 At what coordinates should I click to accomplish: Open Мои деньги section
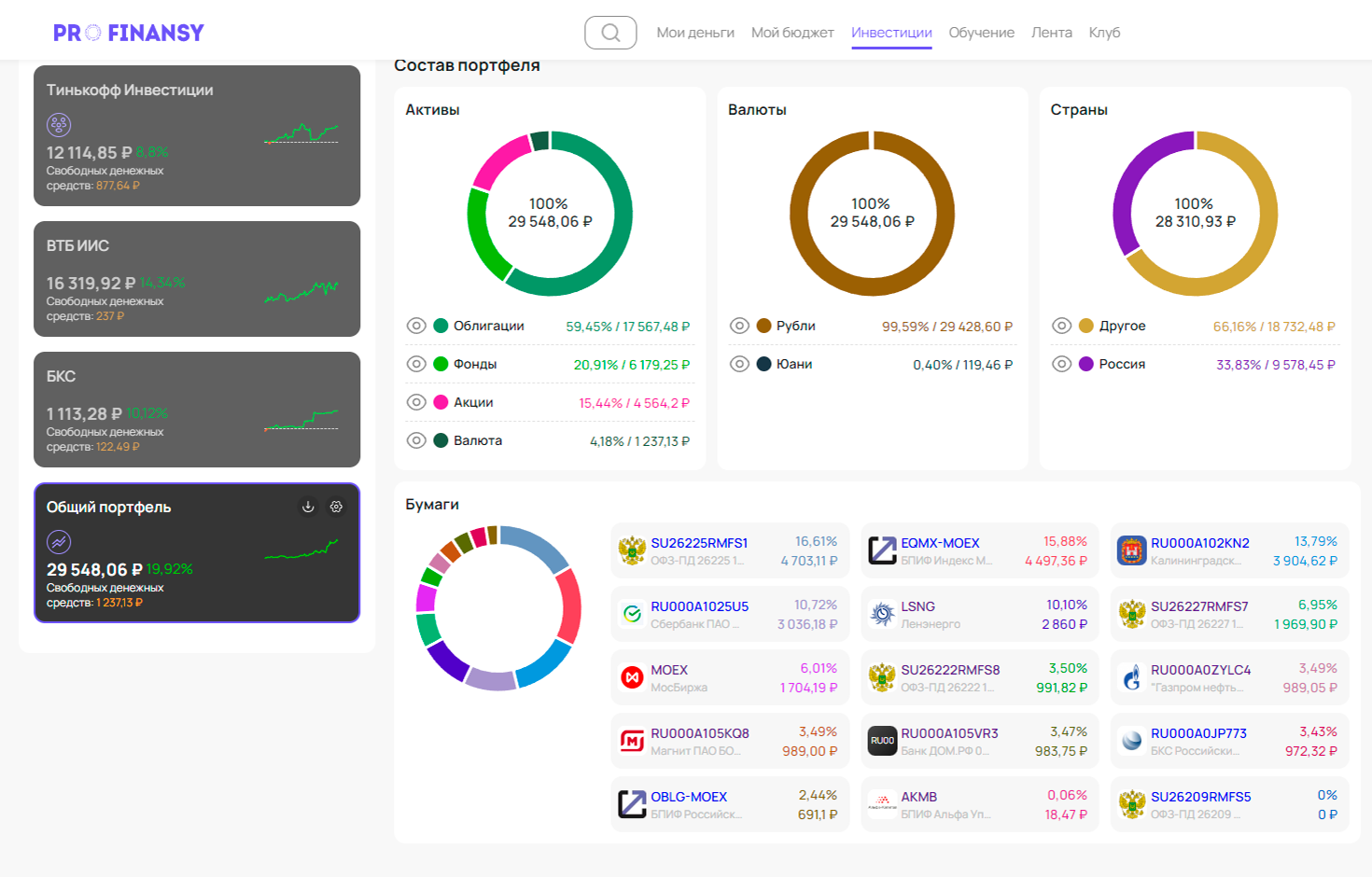pos(695,33)
